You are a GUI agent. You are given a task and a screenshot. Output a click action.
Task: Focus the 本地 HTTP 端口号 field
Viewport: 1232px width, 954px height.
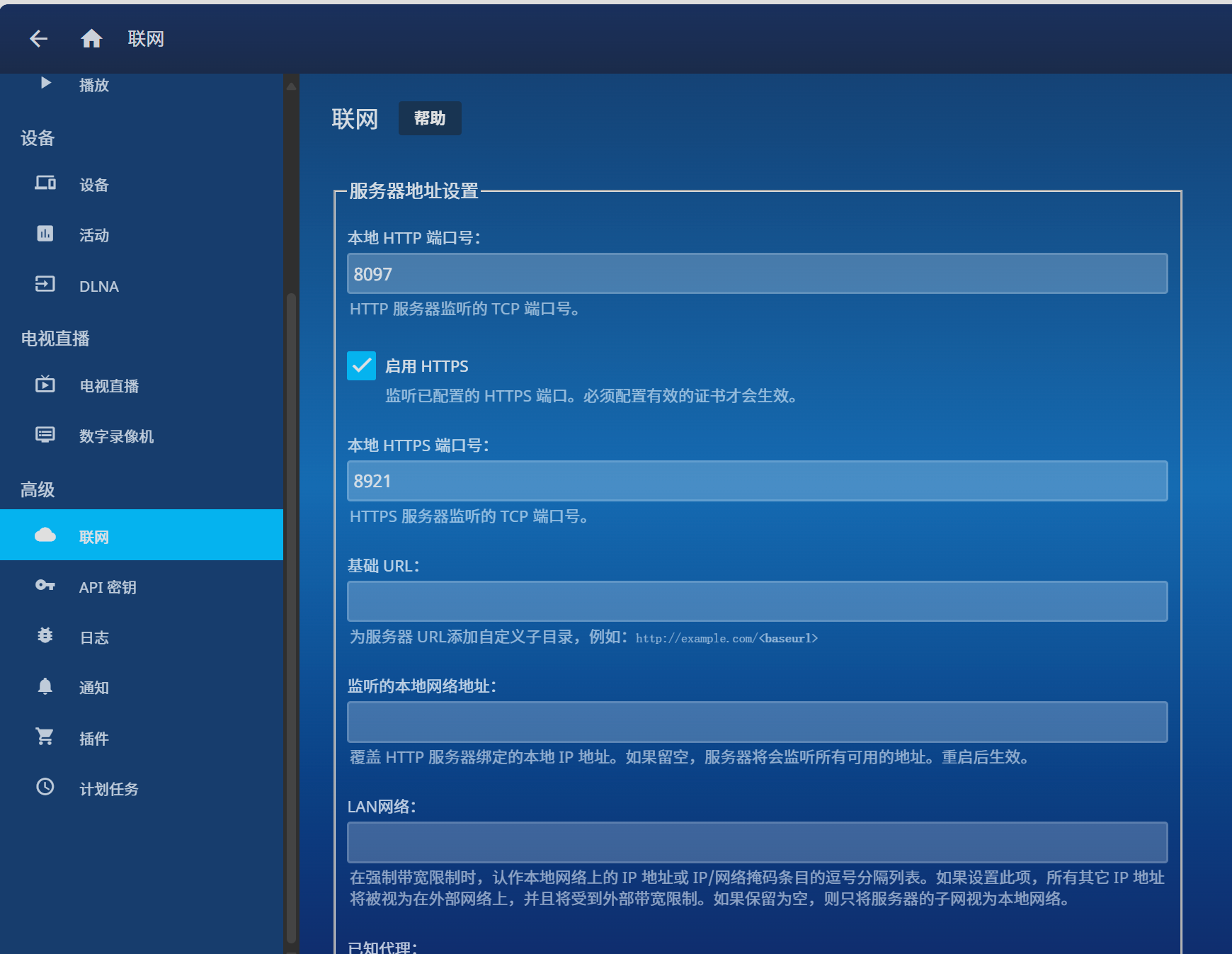pos(757,273)
